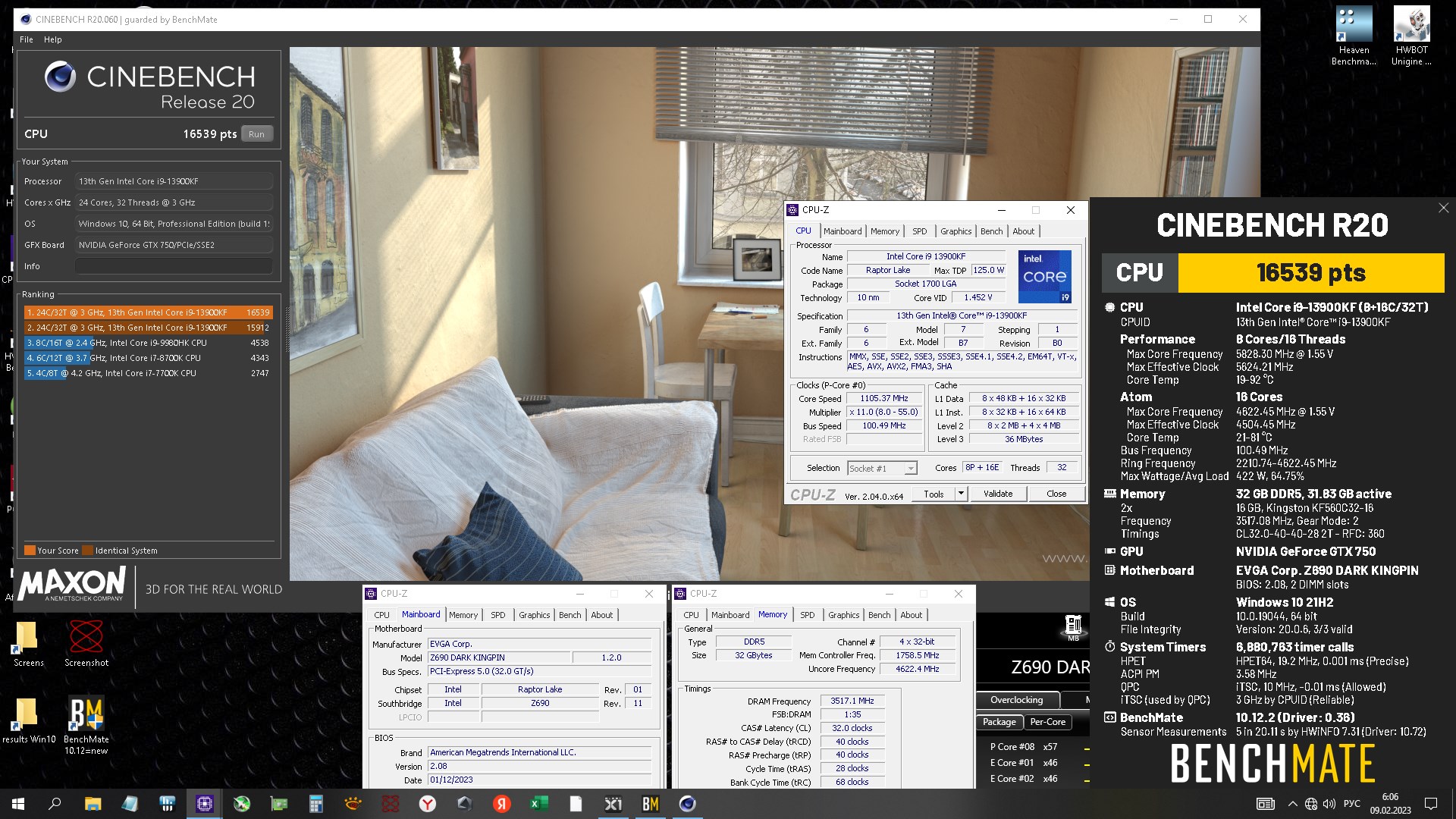Open Bench tab in bottom-right CPU-Z window
1456x819 pixels.
tap(879, 615)
